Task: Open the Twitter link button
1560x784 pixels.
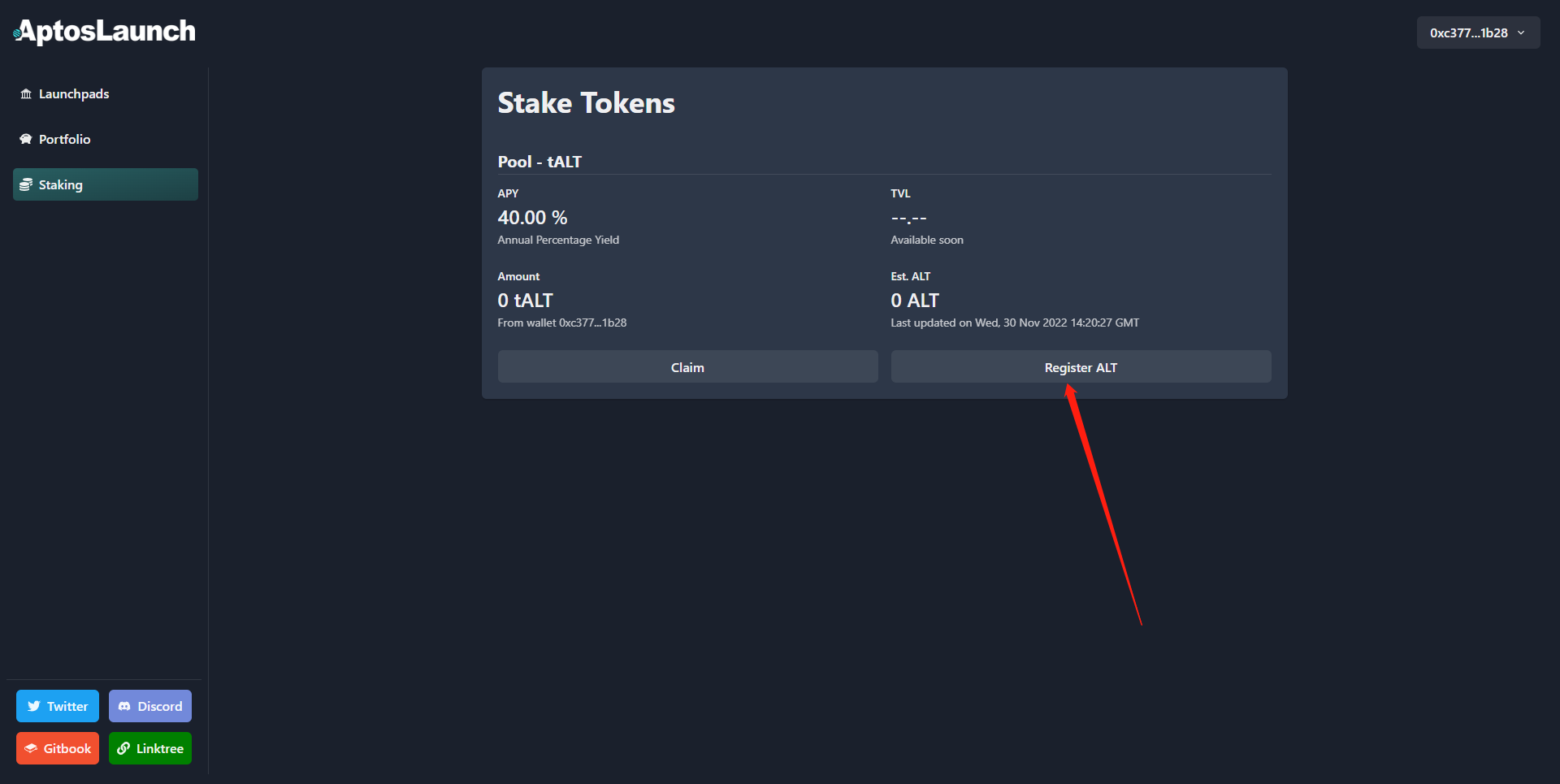Action: 58,707
